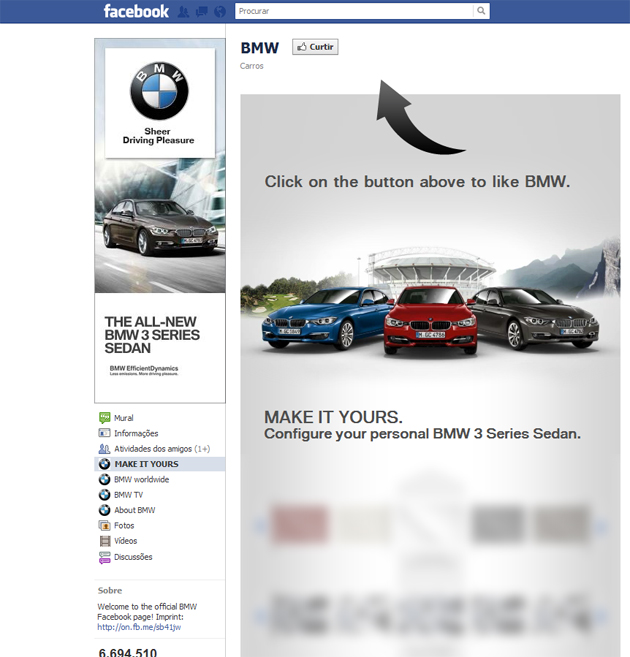Click the 6.694.510 likes count
The image size is (630, 657).
point(128,652)
